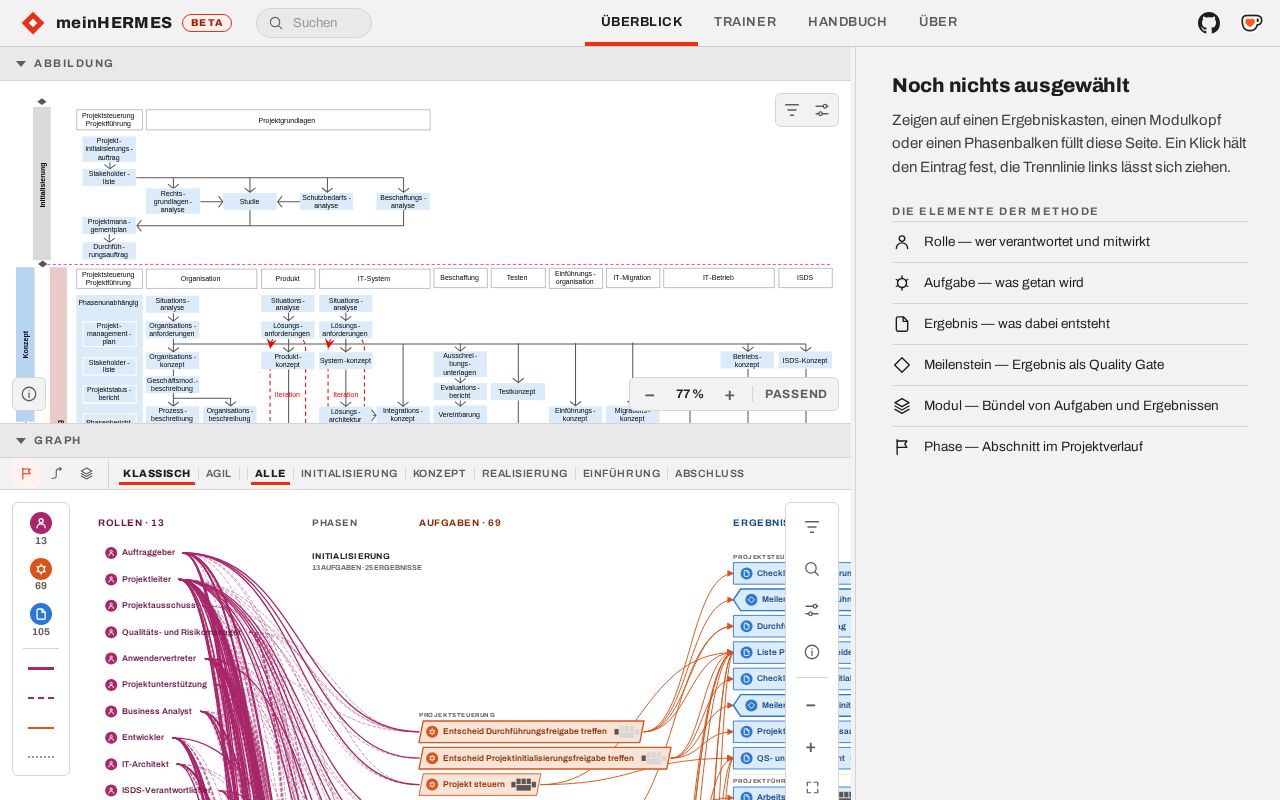Open the Handbuch tab
The height and width of the screenshot is (800, 1280).
coord(847,22)
